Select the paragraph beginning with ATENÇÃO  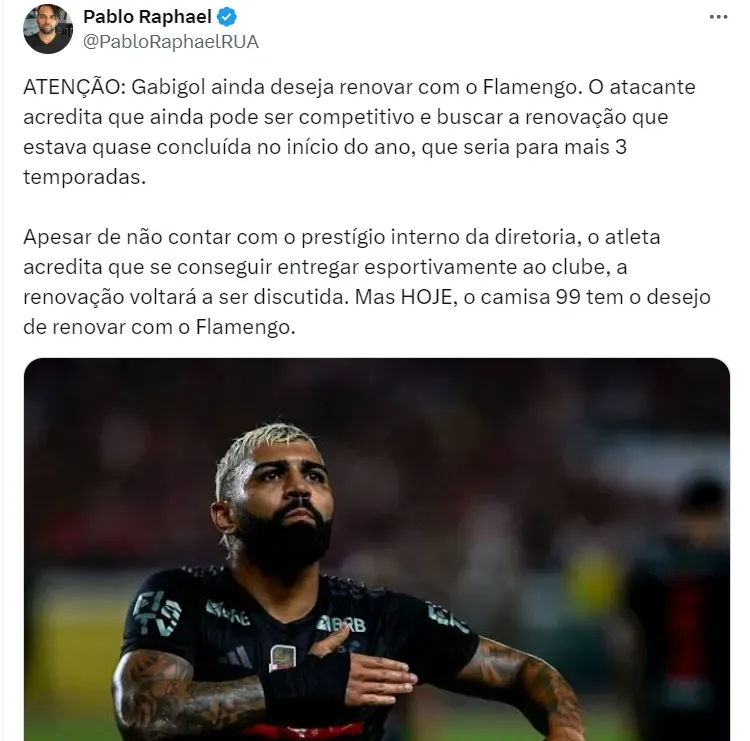click(x=359, y=132)
